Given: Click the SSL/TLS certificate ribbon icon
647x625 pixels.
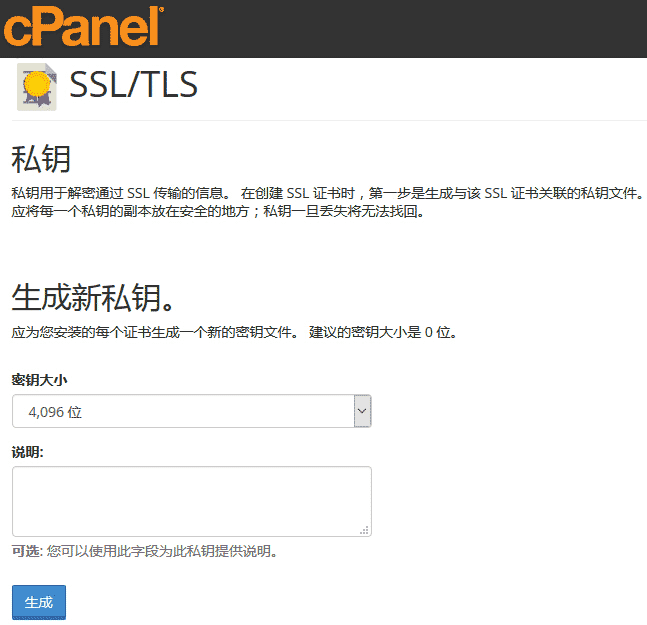Looking at the screenshot, I should tap(37, 87).
